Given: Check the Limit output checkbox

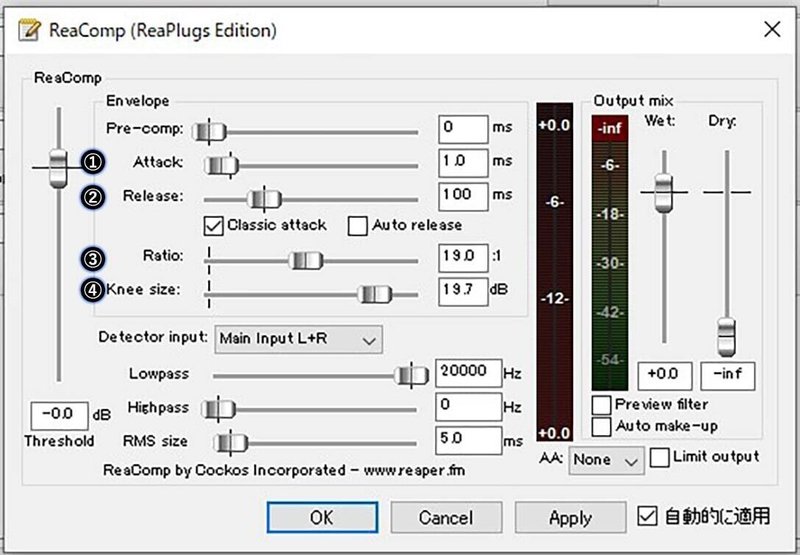Looking at the screenshot, I should point(659,458).
